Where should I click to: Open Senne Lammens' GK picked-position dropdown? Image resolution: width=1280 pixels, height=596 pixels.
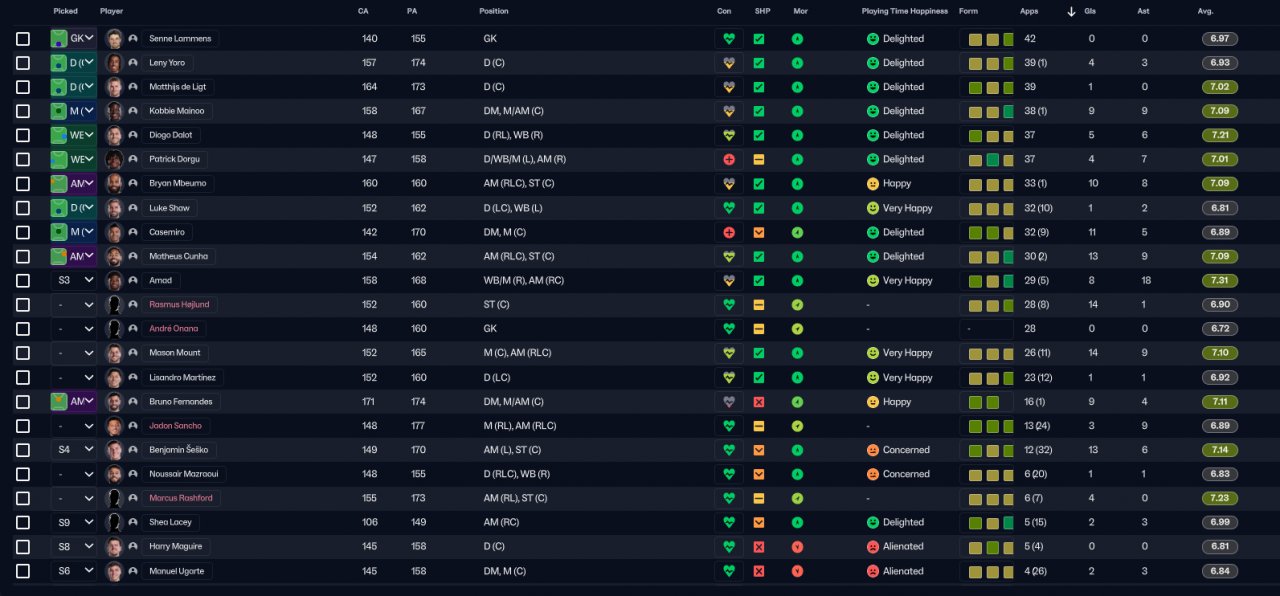(x=89, y=39)
